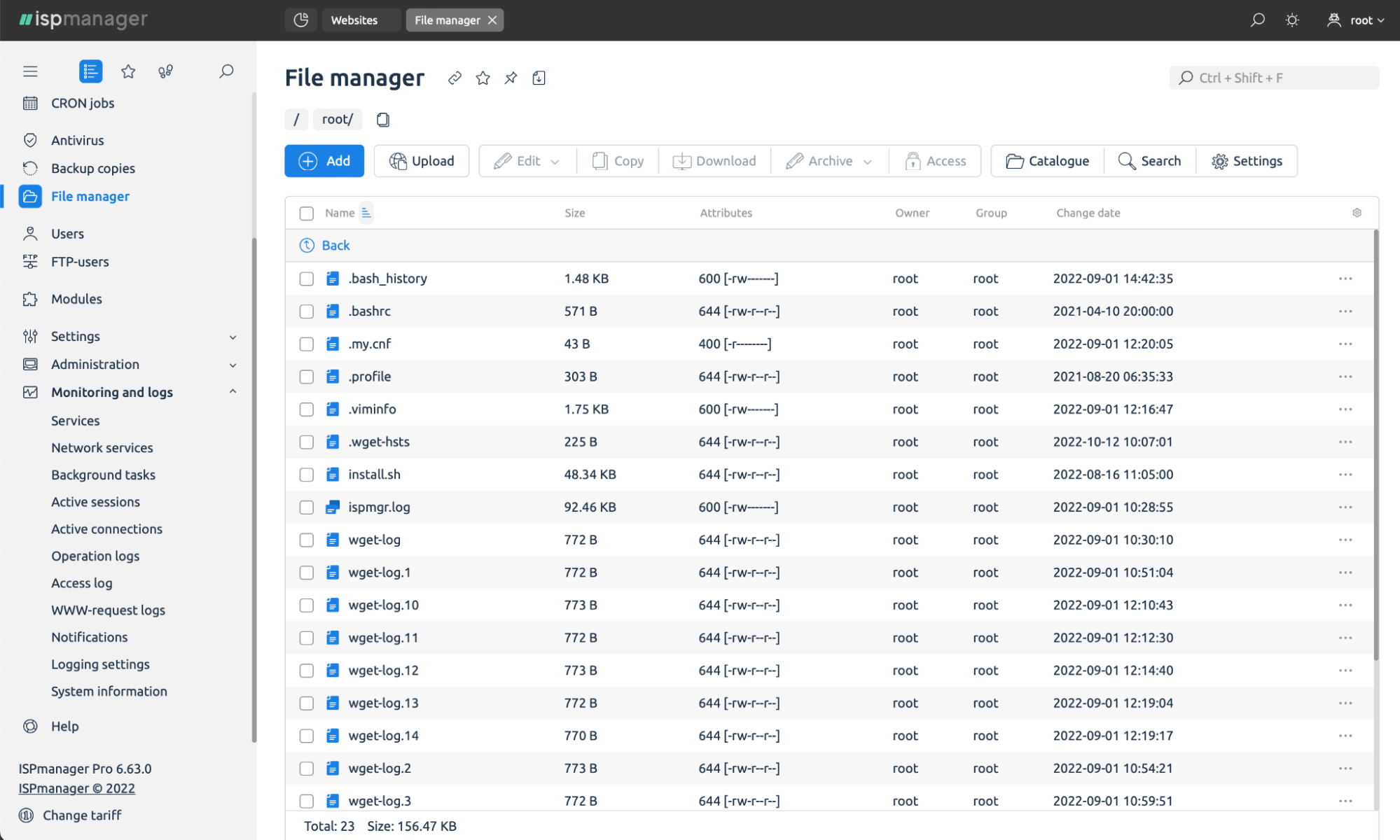The width and height of the screenshot is (1400, 840).
Task: Check the .bash_history file checkbox
Action: (x=307, y=279)
